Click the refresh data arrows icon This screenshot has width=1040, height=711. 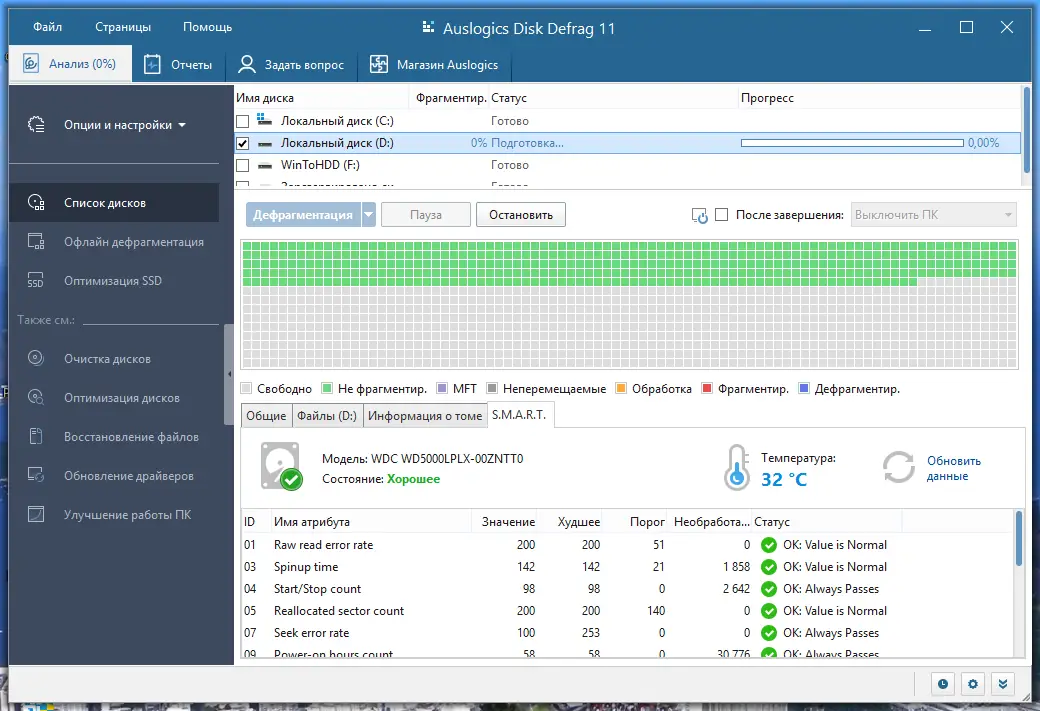(x=899, y=468)
